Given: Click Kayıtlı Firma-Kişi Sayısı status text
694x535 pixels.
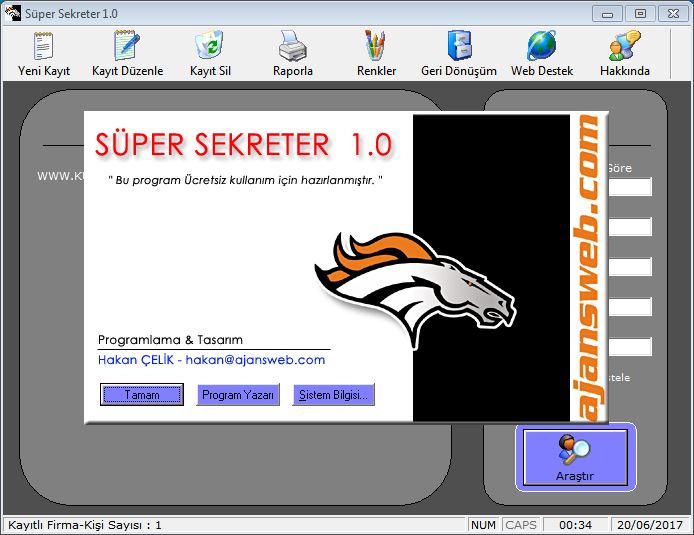Looking at the screenshot, I should click(x=85, y=525).
